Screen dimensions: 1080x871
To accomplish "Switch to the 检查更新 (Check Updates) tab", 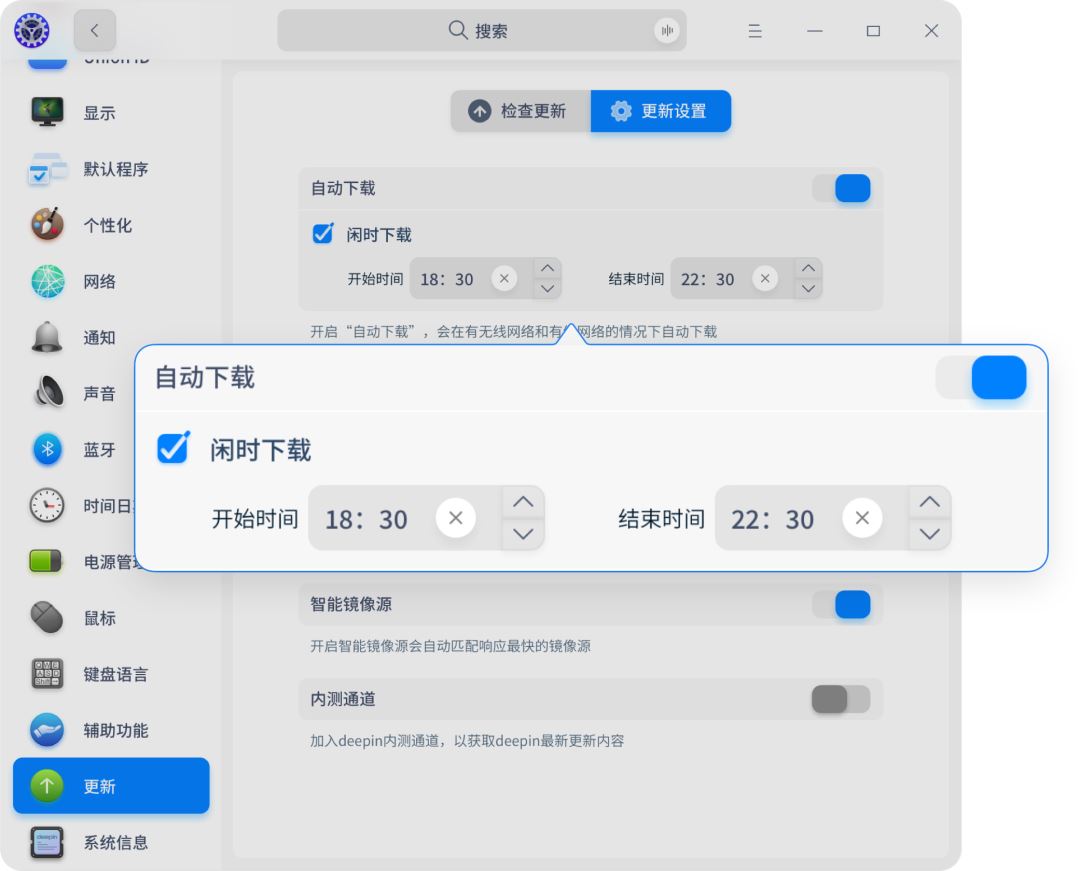I will (x=521, y=111).
